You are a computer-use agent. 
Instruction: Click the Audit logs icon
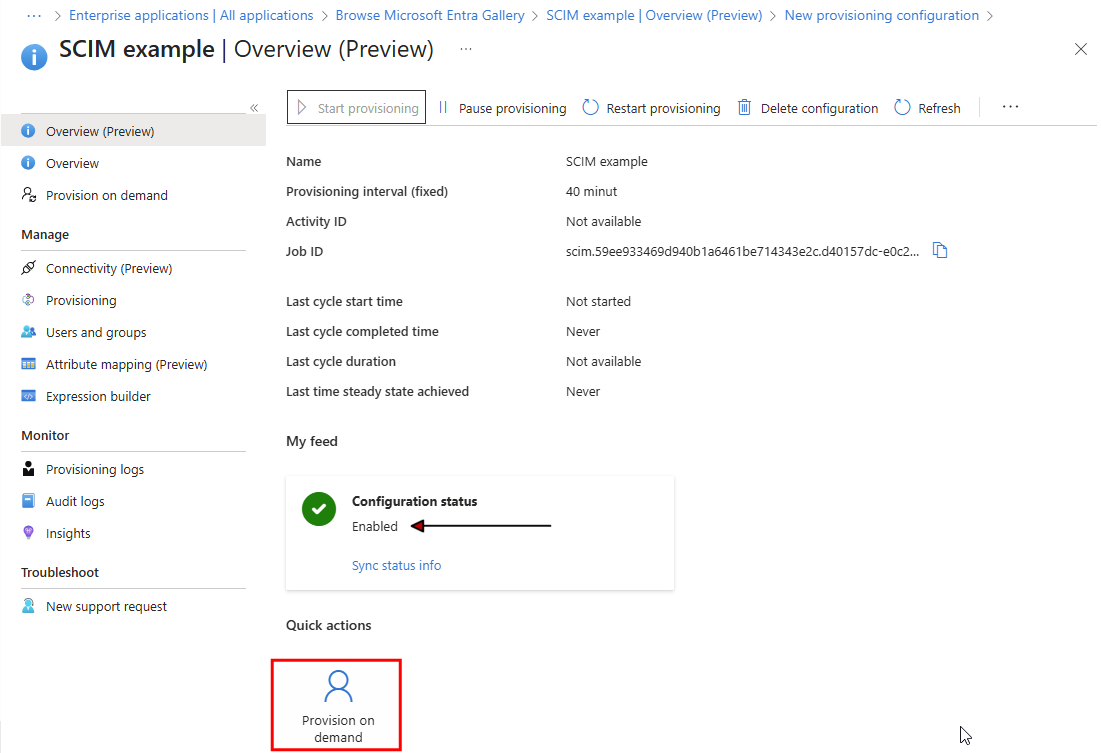[x=29, y=501]
